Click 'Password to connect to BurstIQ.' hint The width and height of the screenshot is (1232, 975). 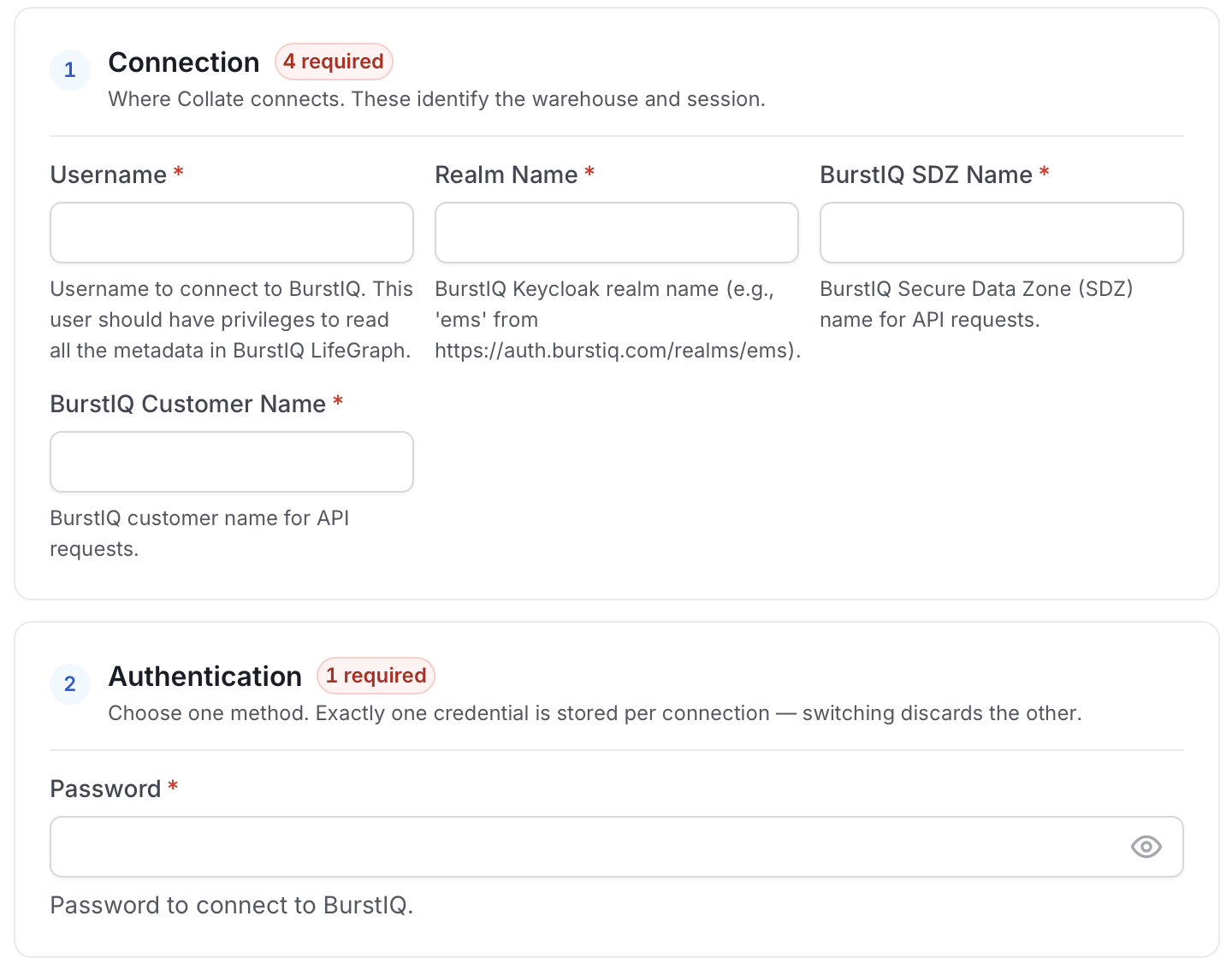[232, 905]
